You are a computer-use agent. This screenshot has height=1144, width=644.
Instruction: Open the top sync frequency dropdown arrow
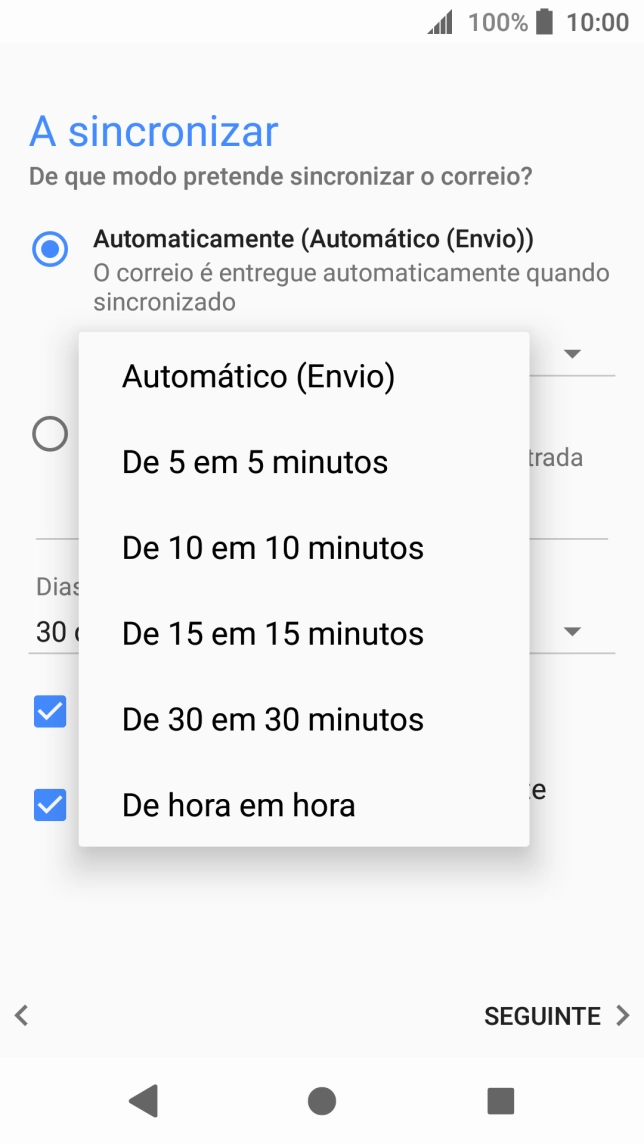pos(571,353)
